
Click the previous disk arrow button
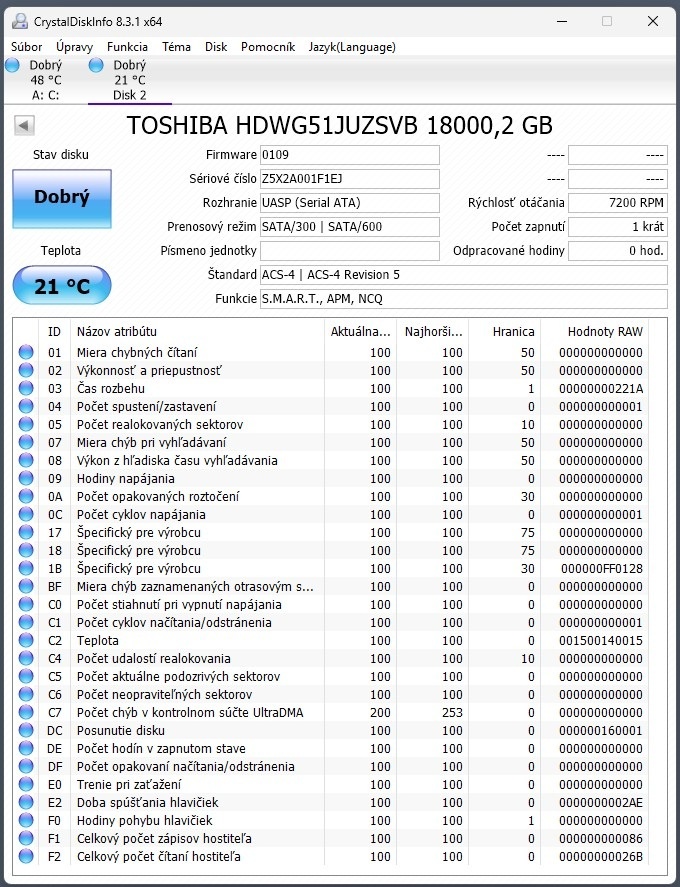tap(24, 125)
